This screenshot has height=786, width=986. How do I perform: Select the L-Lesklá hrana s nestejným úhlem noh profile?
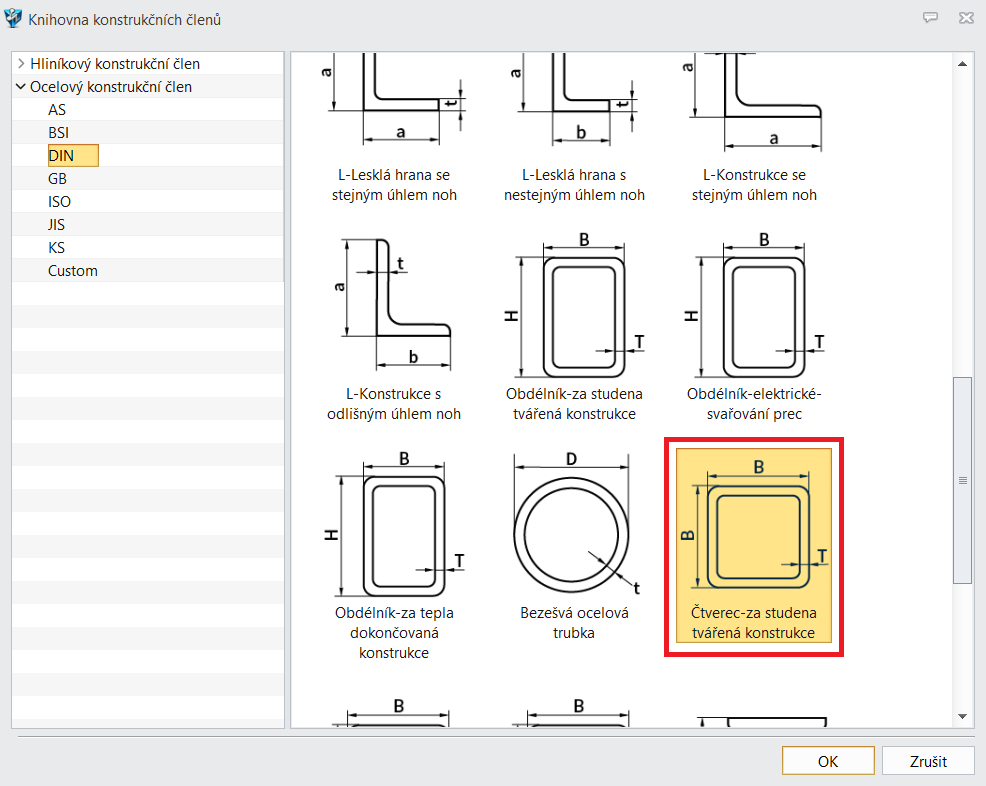point(574,129)
